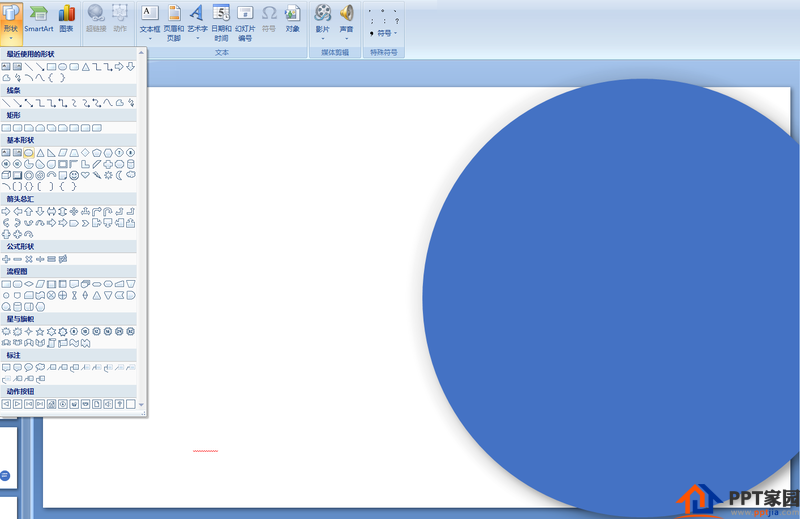
Task: Click the 动作 action button in ribbon
Action: point(120,19)
